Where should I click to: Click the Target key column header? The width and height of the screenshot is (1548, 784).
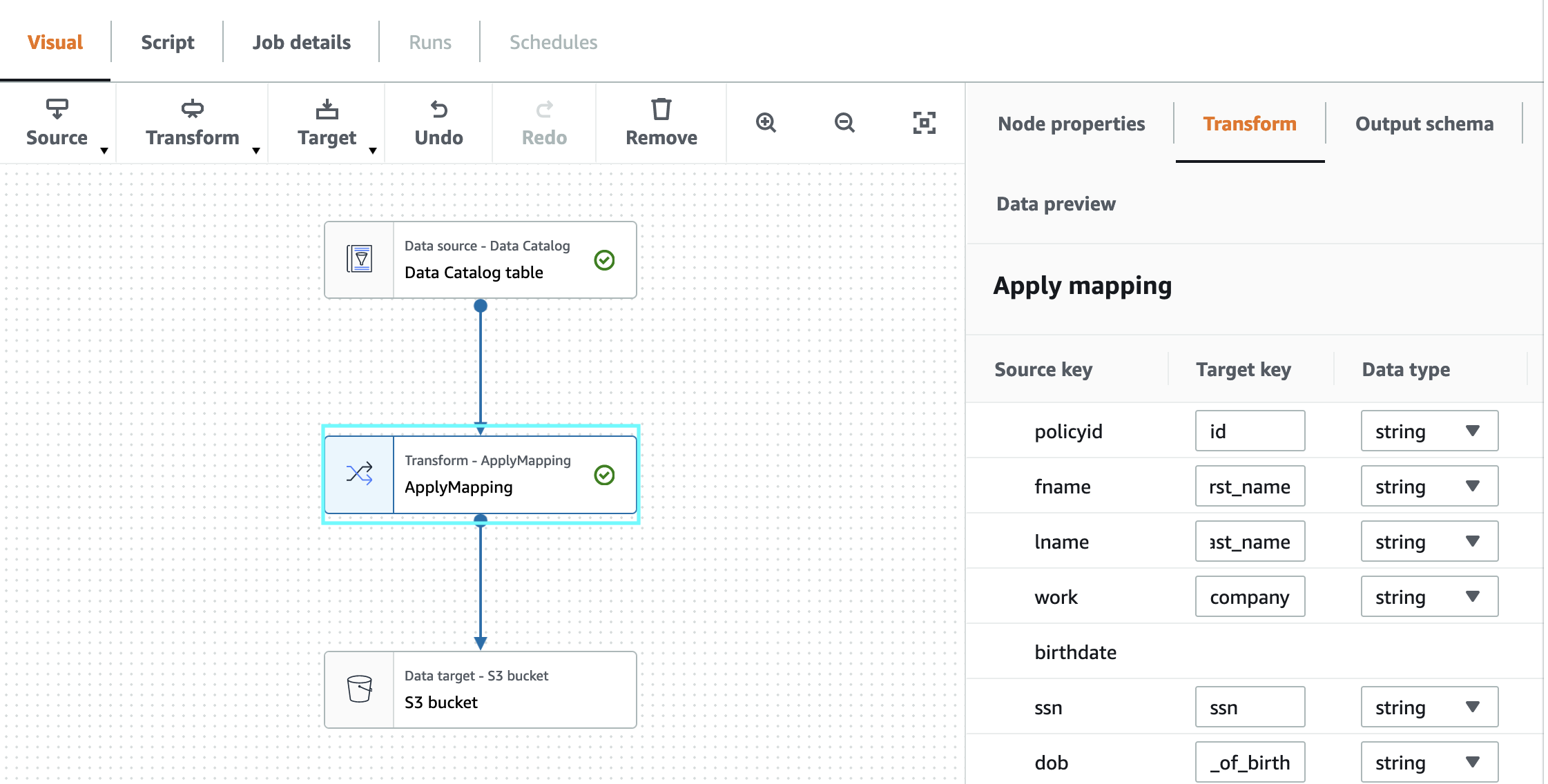1244,369
